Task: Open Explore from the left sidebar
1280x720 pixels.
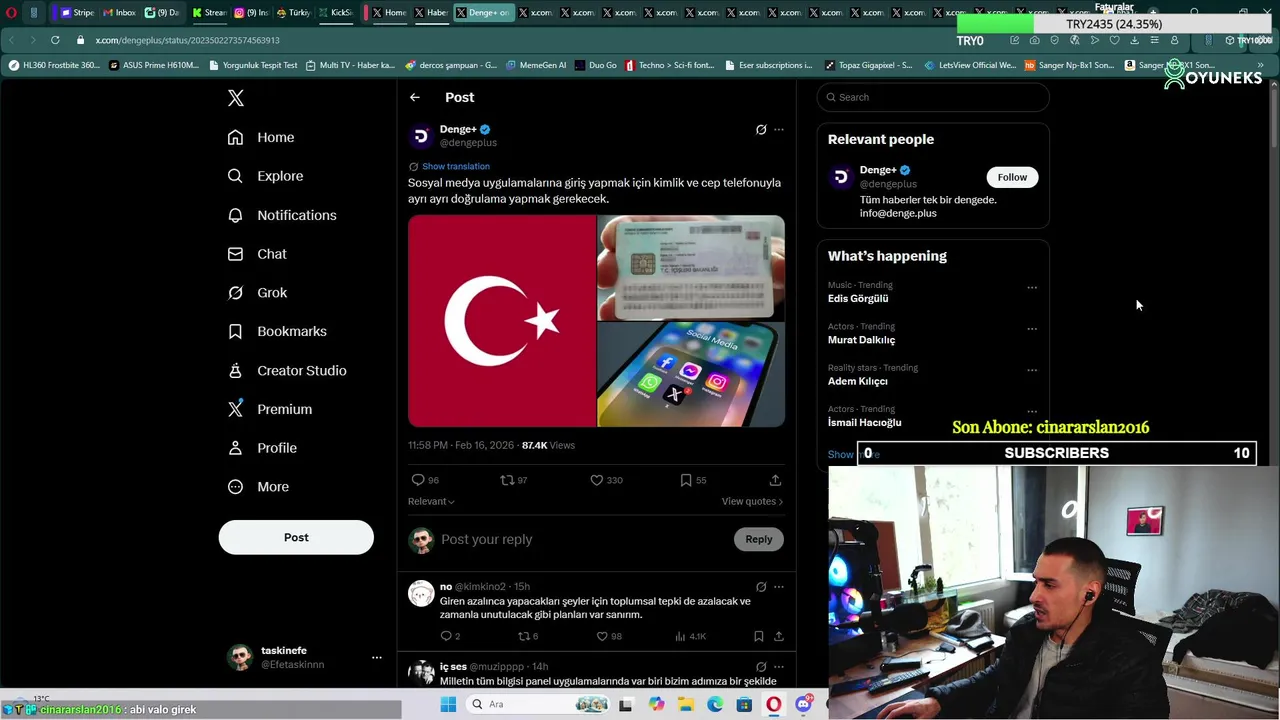Action: click(265, 176)
